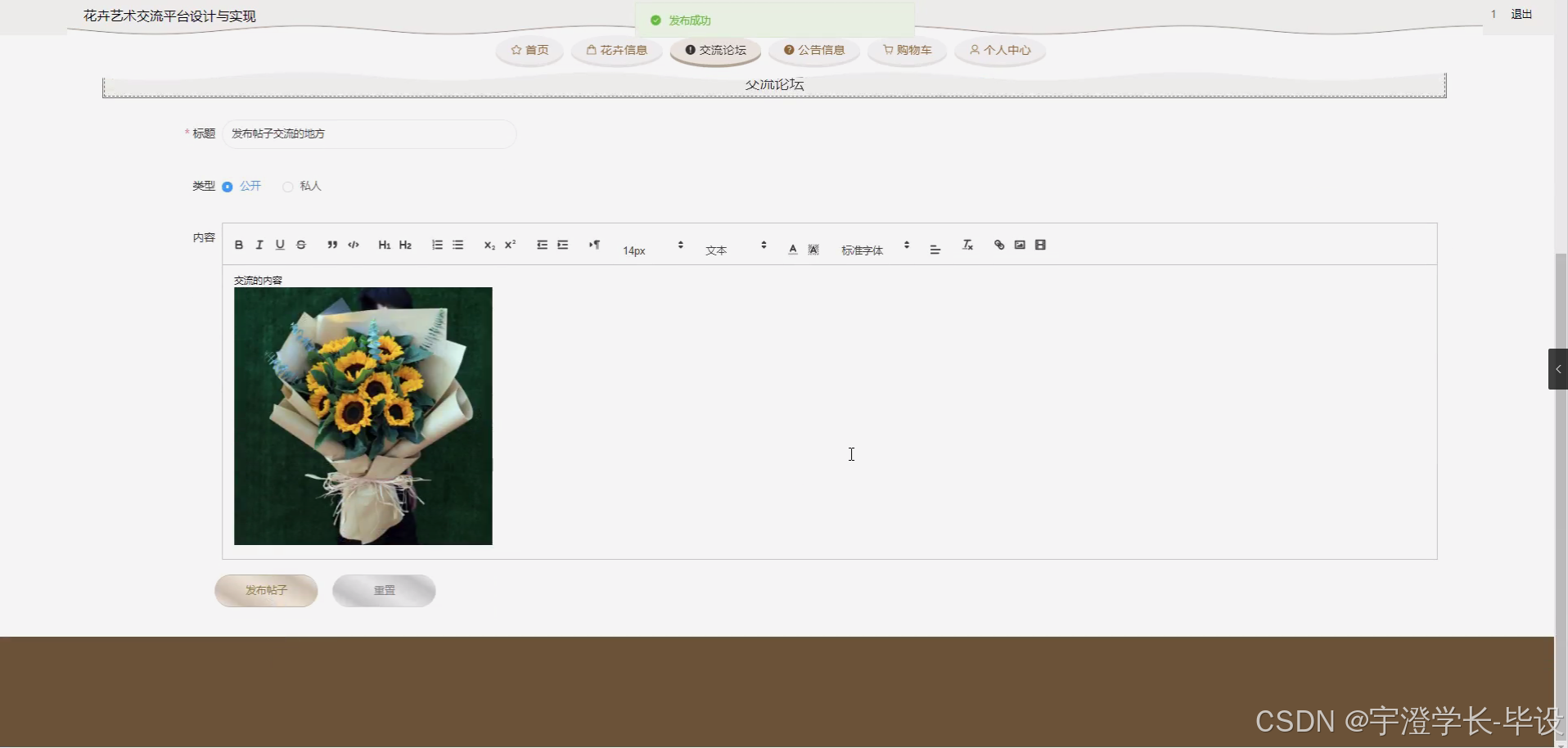The width and height of the screenshot is (1568, 748).
Task: Select the 私人 type radio button
Action: (x=287, y=187)
